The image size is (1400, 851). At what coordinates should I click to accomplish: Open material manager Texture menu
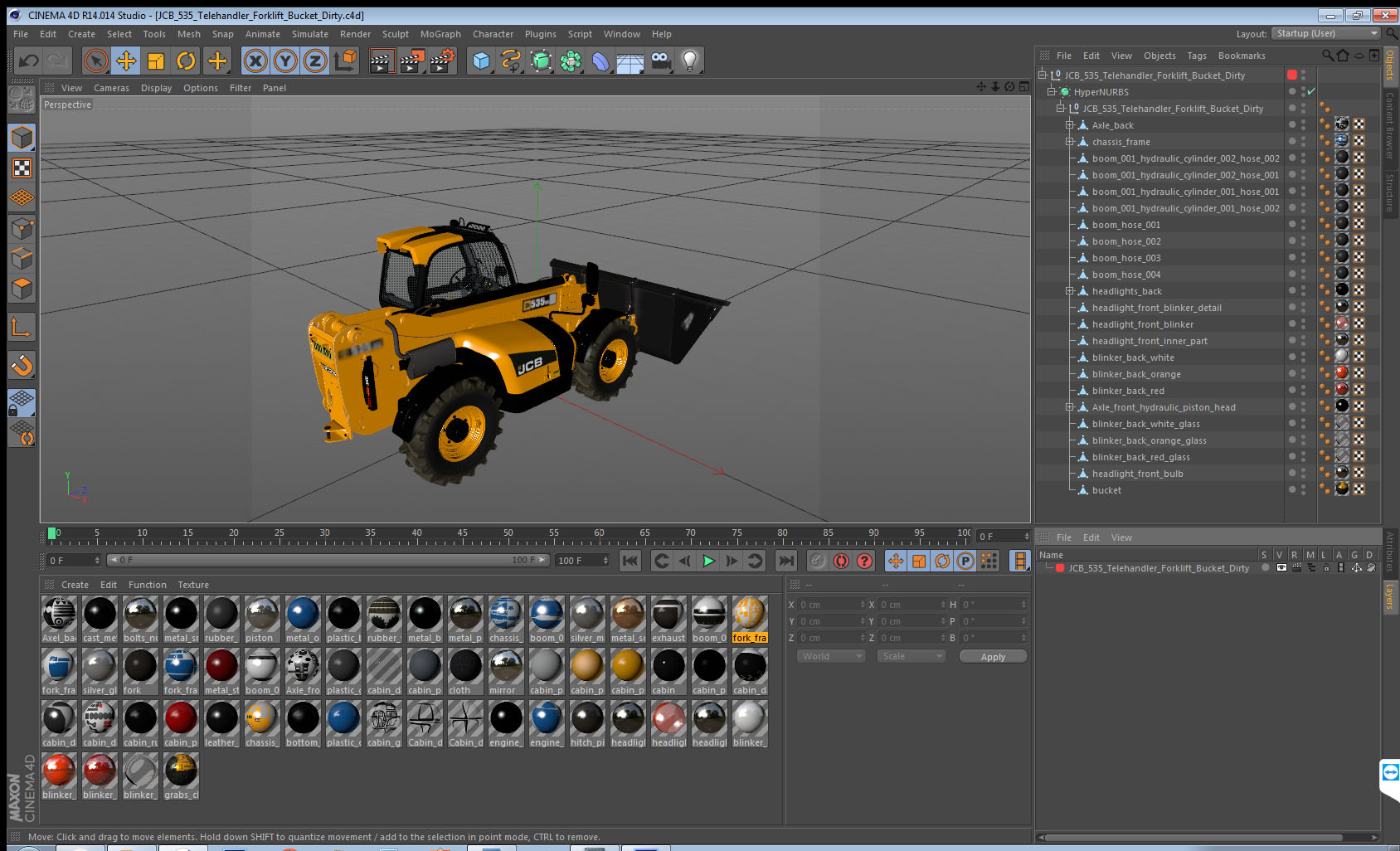click(193, 585)
